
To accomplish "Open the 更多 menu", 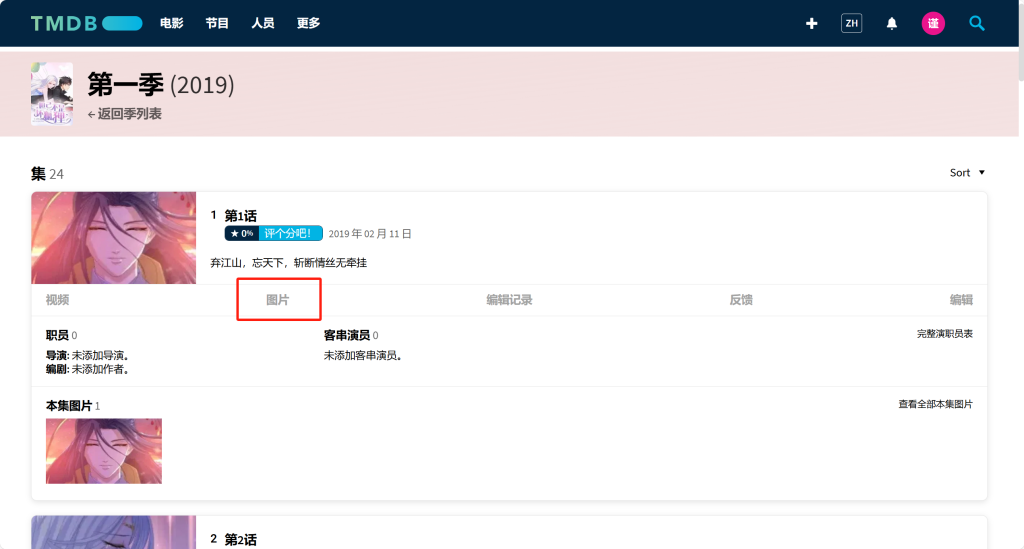I will [x=308, y=23].
